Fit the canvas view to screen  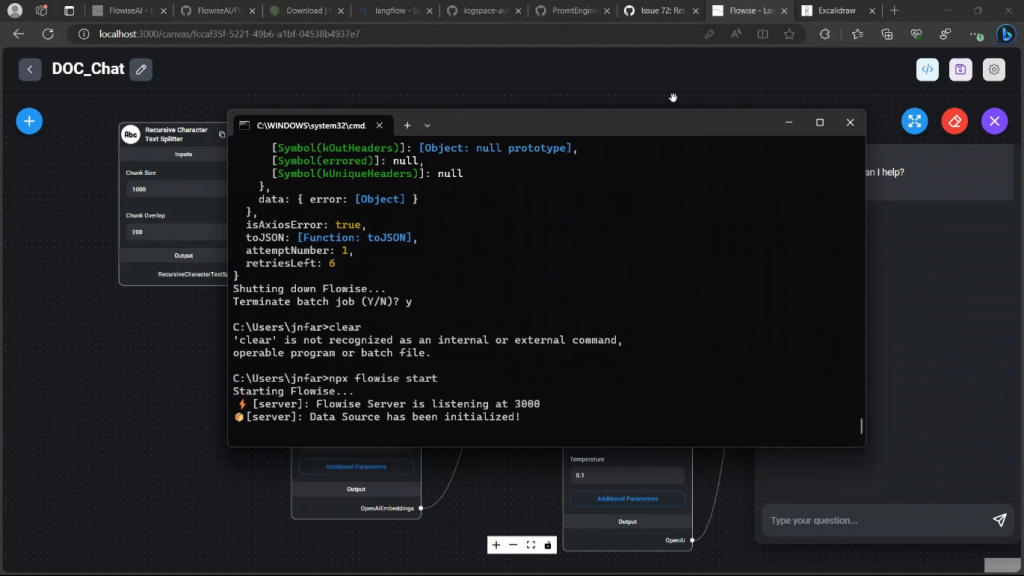(531, 545)
